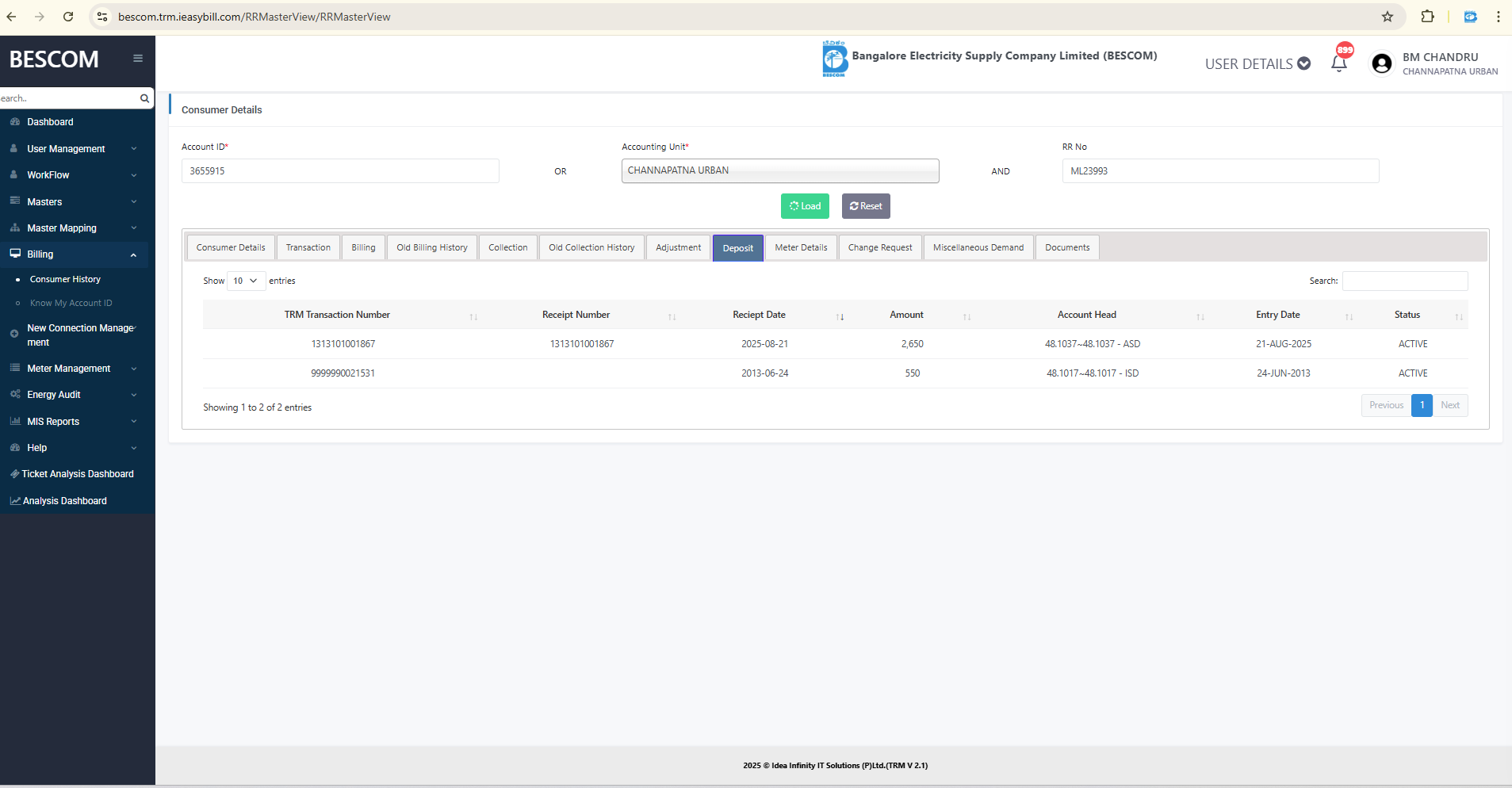Open the Old Billing History tab
The width and height of the screenshot is (1512, 788).
tap(432, 248)
